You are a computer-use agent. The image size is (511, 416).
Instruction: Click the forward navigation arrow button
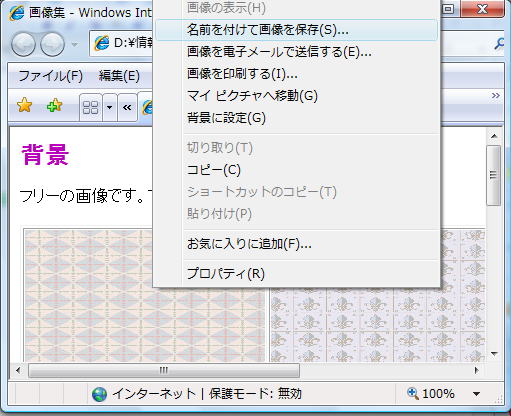pyautogui.click(x=52, y=44)
